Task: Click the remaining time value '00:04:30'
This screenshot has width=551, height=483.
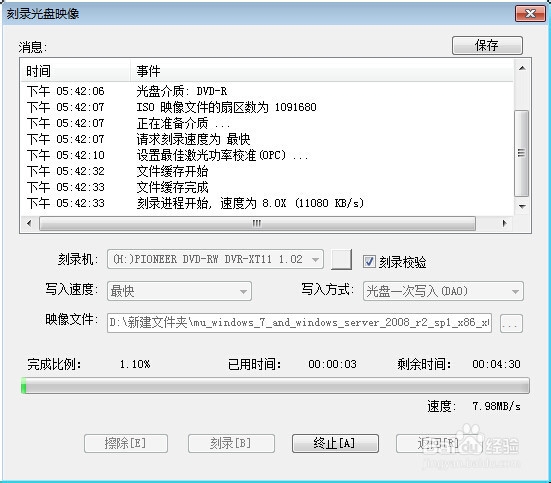Action: click(496, 364)
